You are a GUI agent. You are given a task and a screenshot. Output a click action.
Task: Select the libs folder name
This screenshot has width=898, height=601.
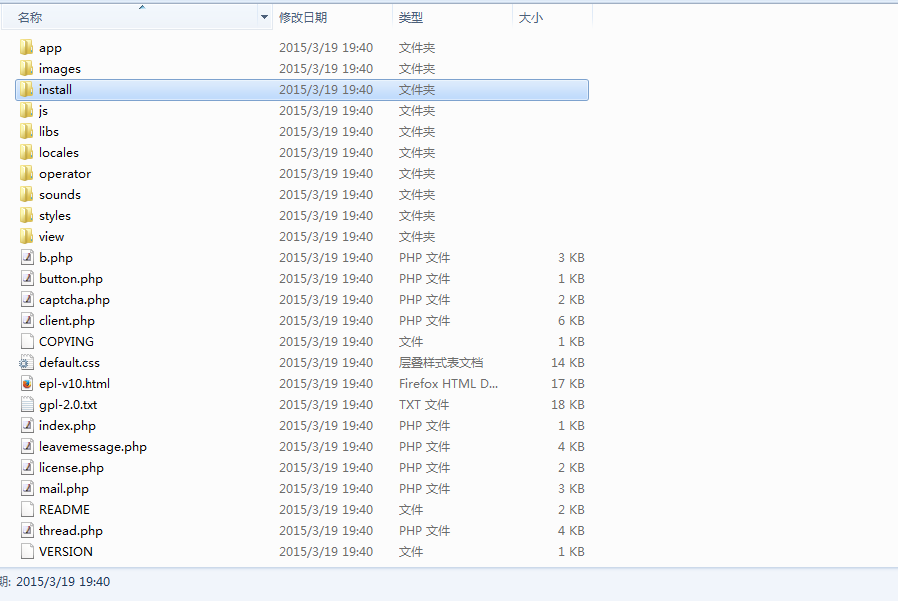tap(49, 131)
